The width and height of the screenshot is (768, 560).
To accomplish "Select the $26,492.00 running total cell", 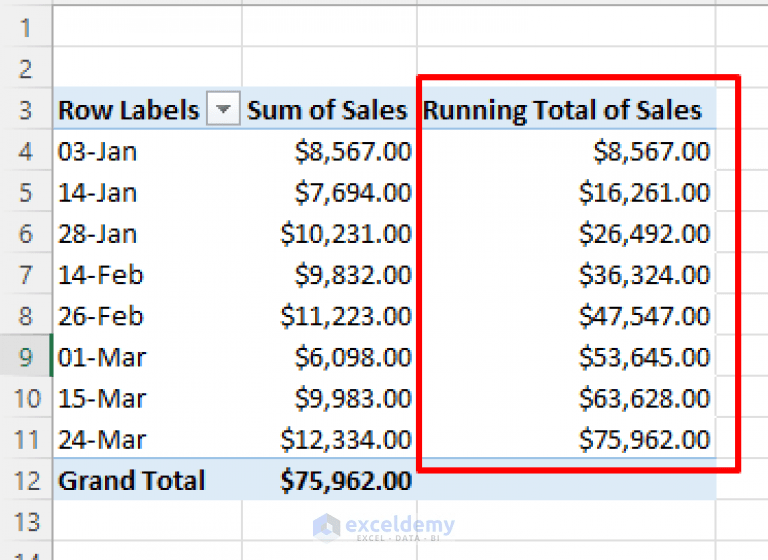I will (x=566, y=233).
